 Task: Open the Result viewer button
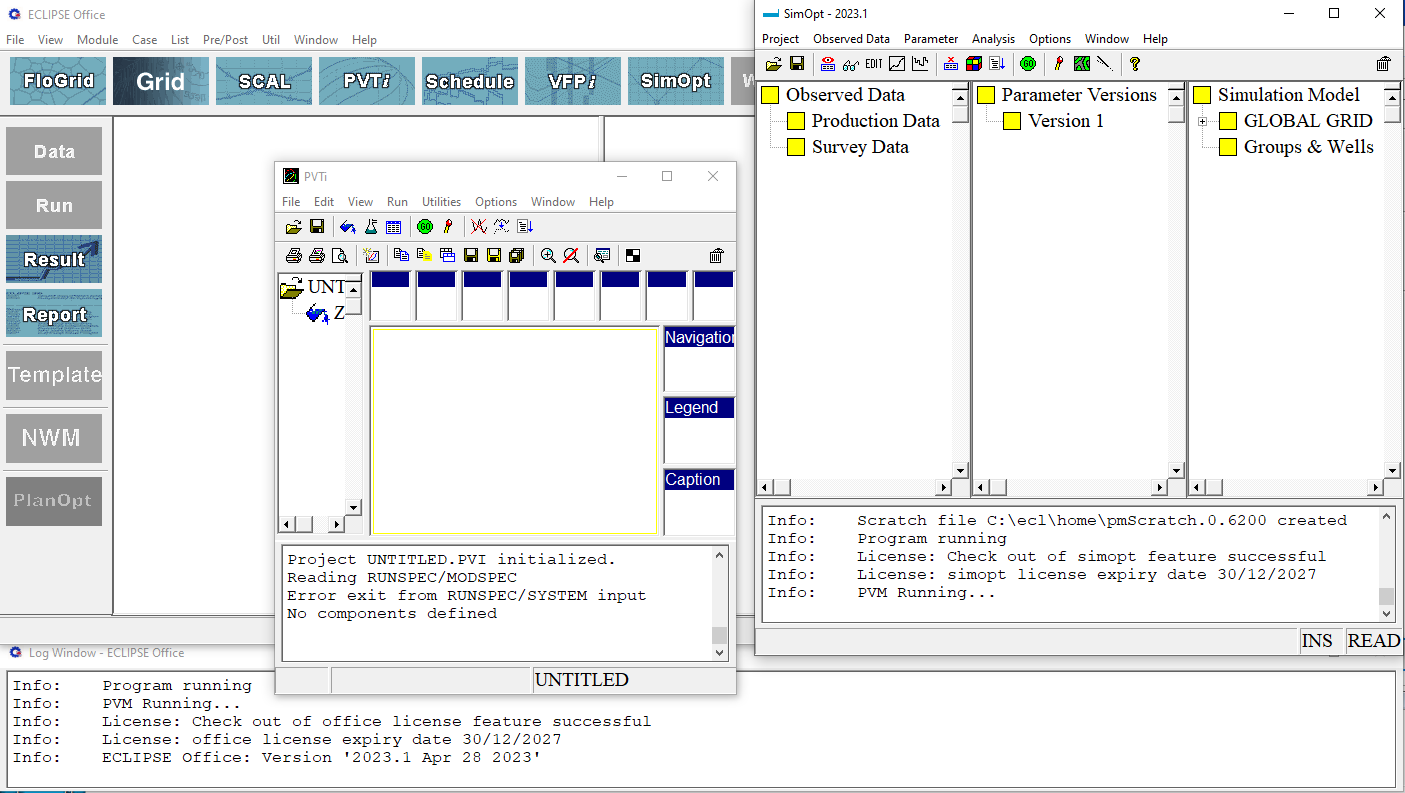click(54, 259)
